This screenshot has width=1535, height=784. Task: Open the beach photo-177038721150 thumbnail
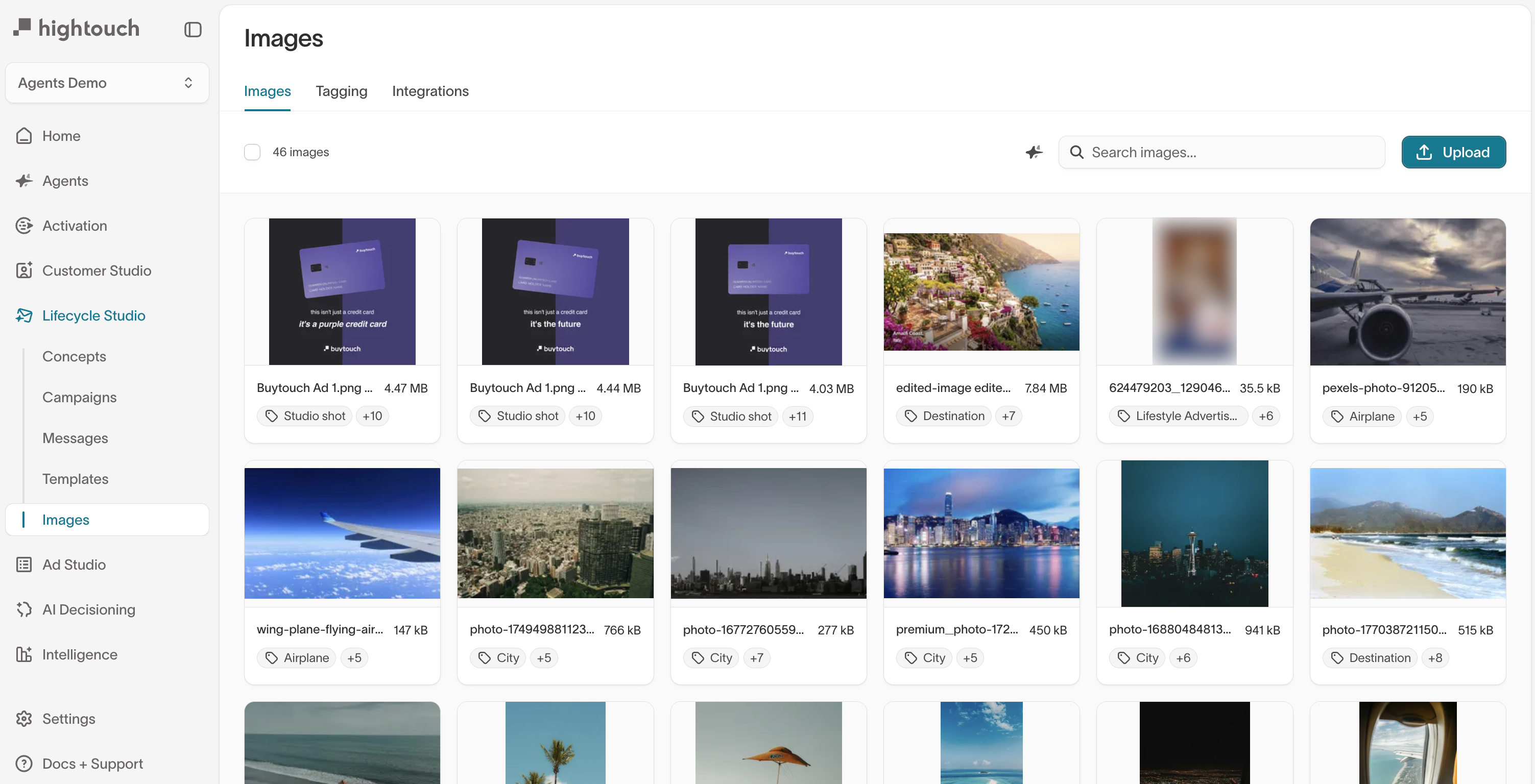[x=1407, y=532]
